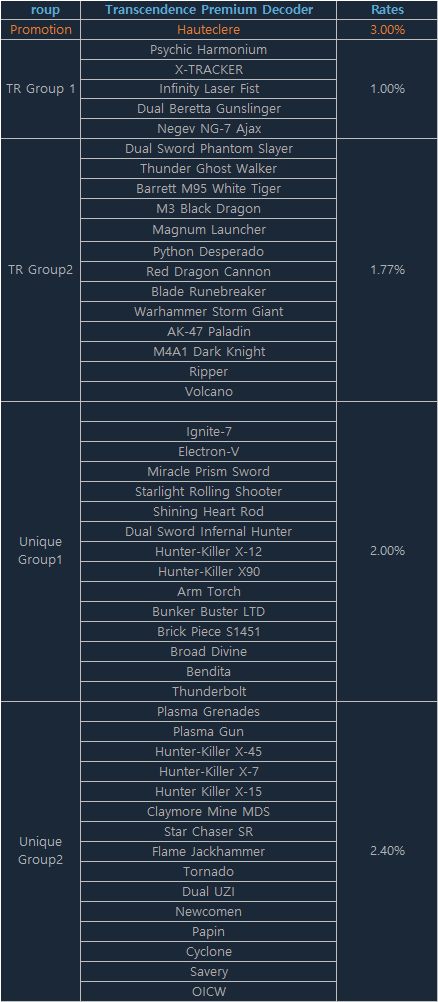Select M4A1 Dark Knight entry
438x1002 pixels.
pos(208,351)
